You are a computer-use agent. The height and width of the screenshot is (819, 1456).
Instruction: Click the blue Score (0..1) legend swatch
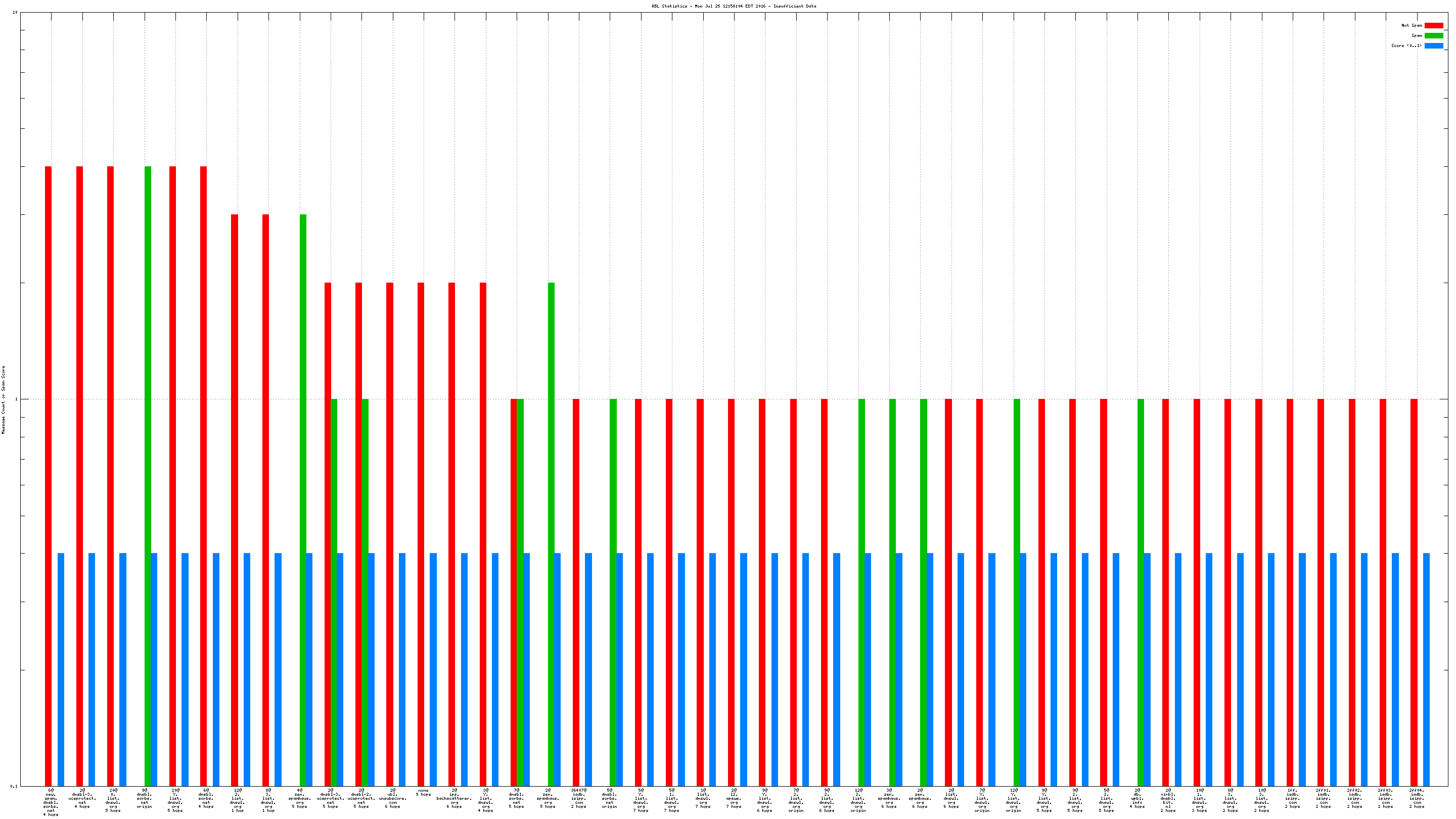(1433, 46)
